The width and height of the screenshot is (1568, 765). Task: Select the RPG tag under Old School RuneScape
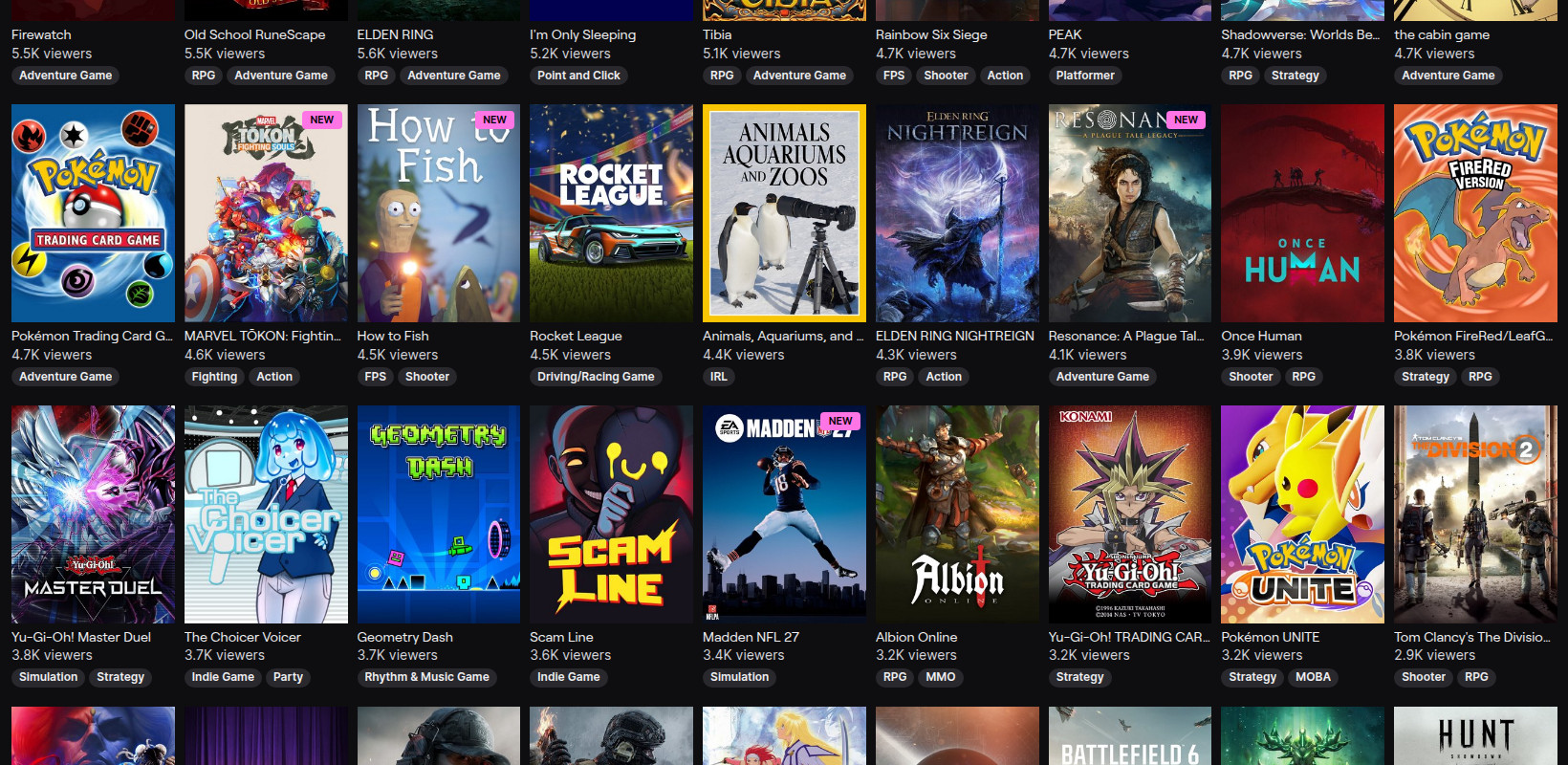204,76
